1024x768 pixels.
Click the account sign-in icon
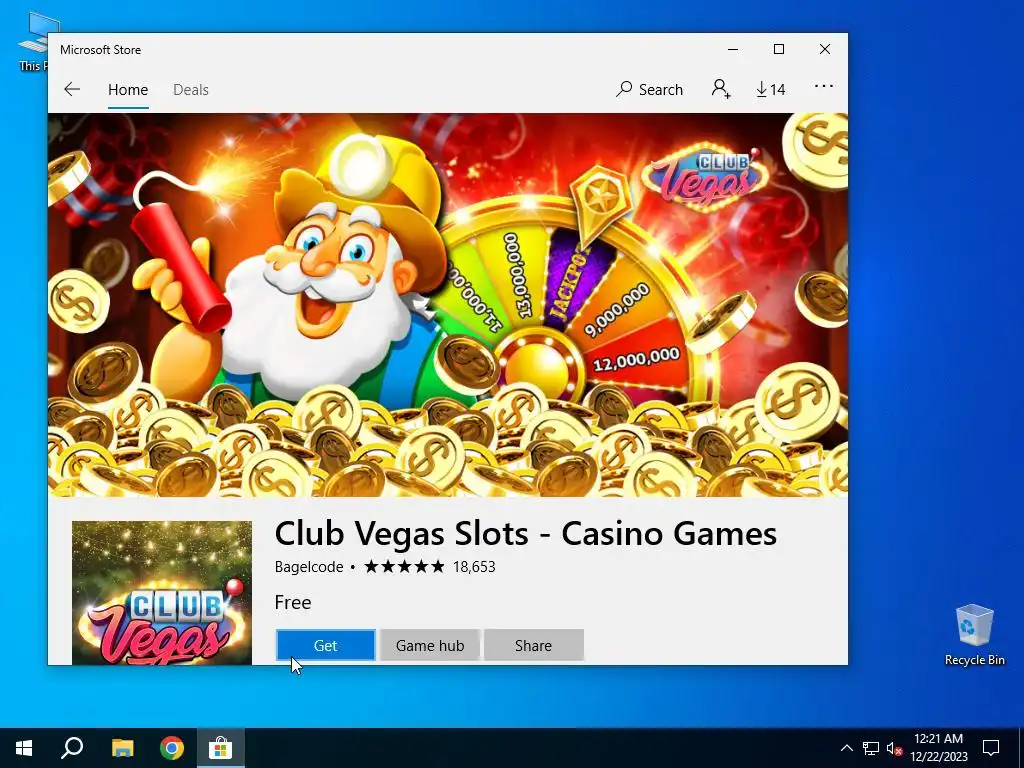(720, 89)
